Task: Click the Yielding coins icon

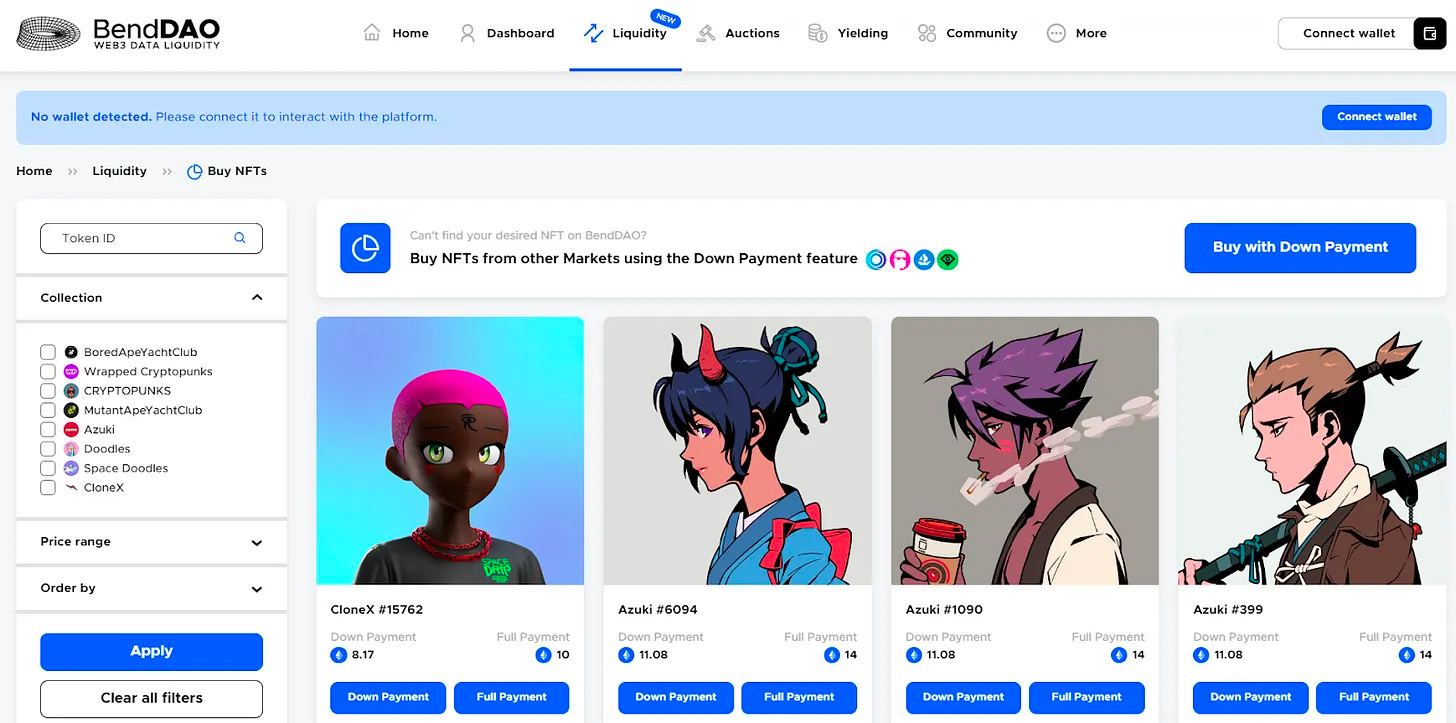Action: [818, 33]
